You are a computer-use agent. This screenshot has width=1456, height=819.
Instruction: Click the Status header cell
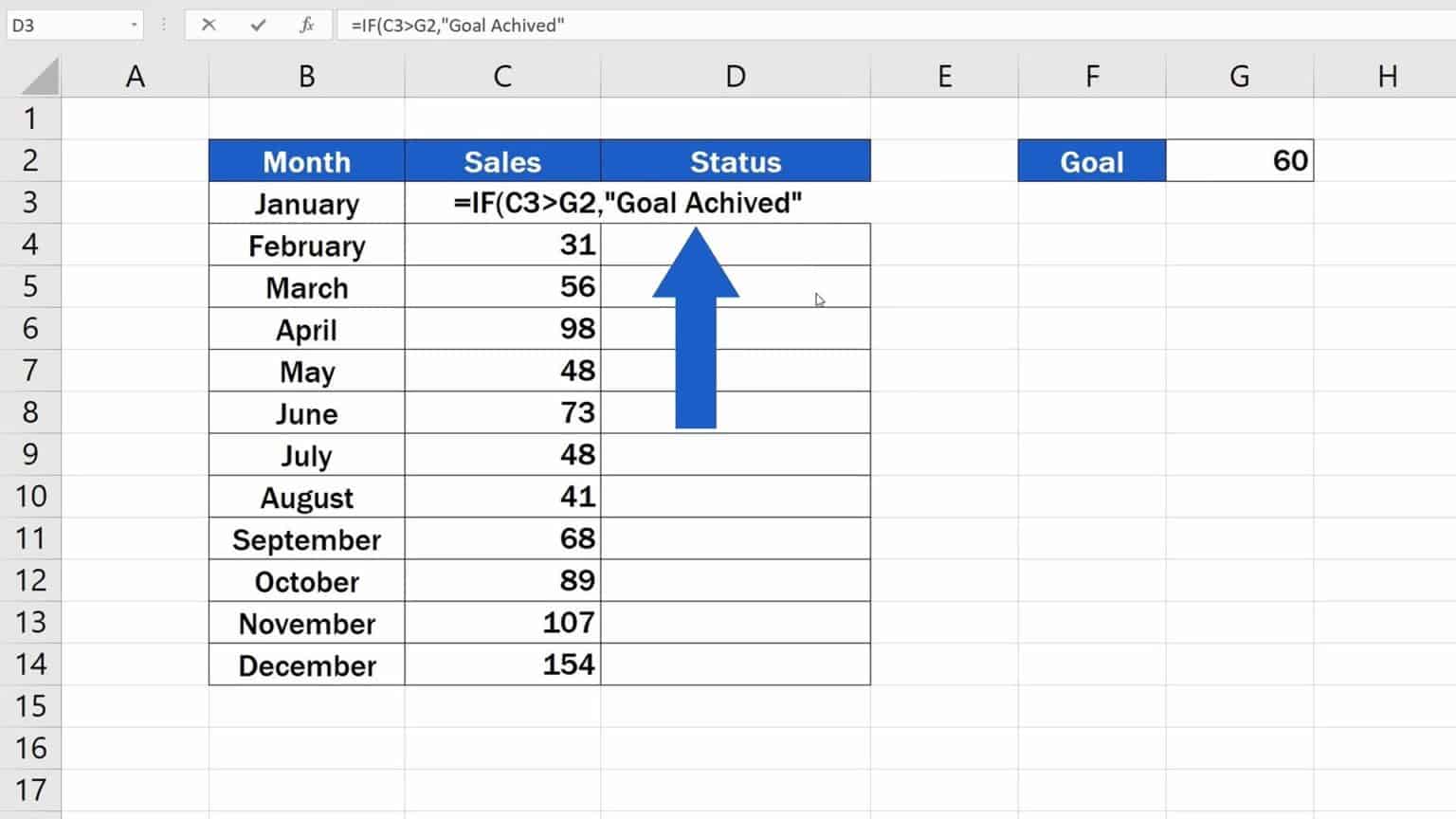pos(735,160)
